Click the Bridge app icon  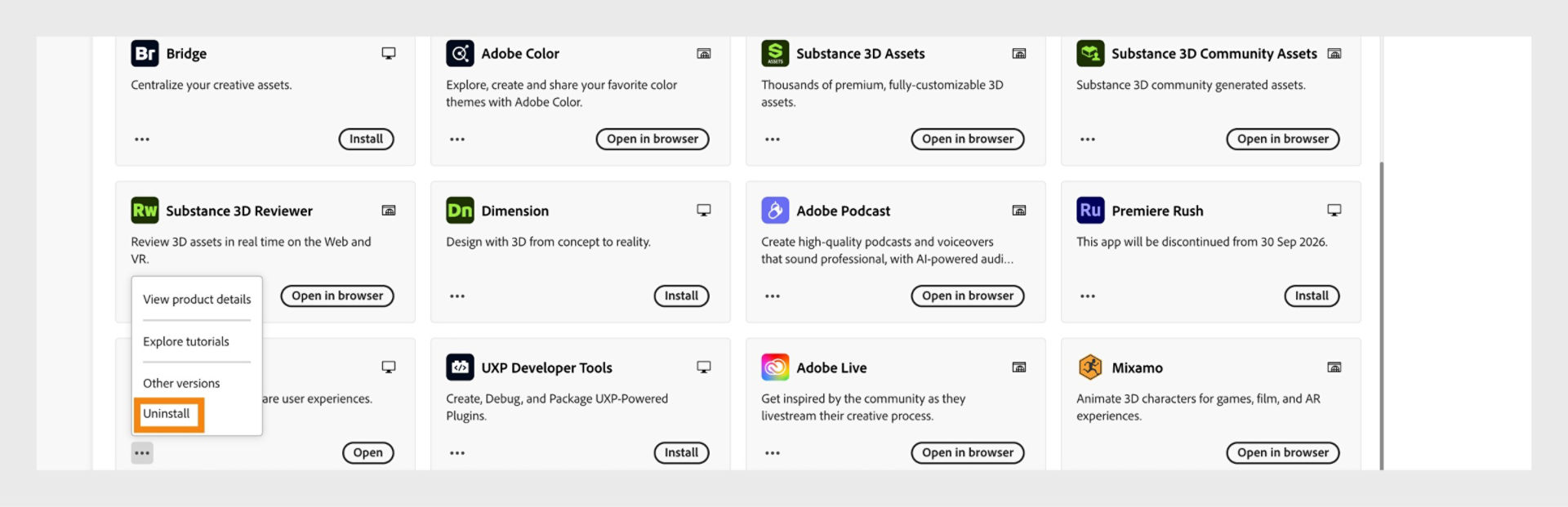(x=144, y=53)
